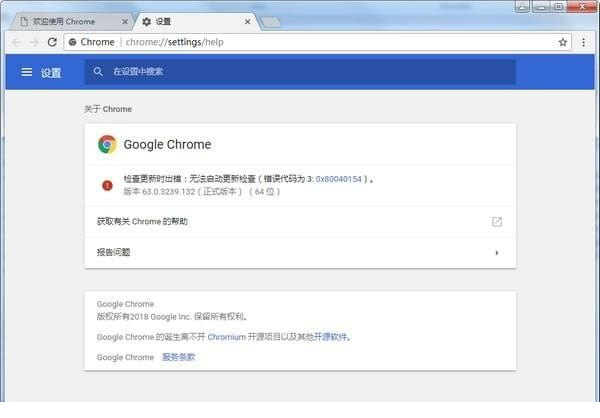Click the browser forward arrow

34,42
